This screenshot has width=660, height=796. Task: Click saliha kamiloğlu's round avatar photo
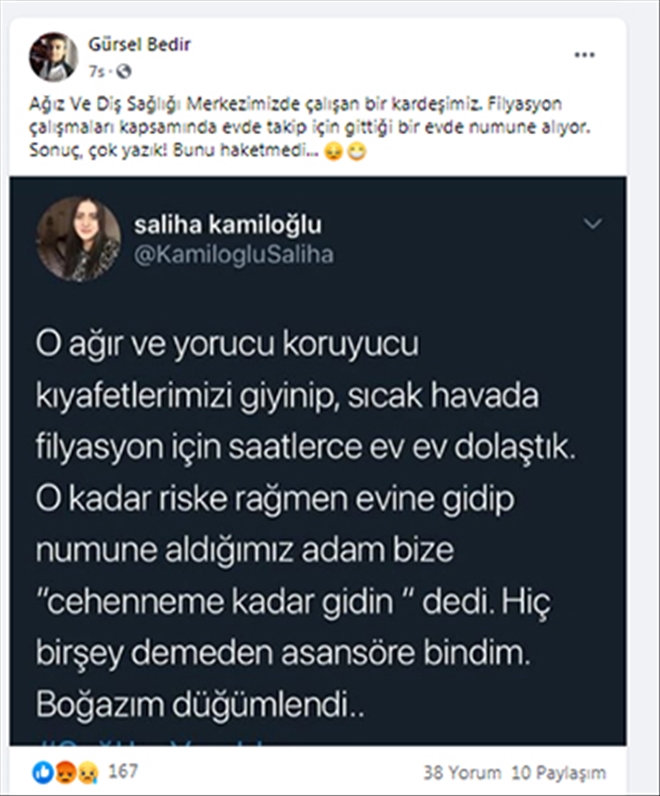coord(79,239)
